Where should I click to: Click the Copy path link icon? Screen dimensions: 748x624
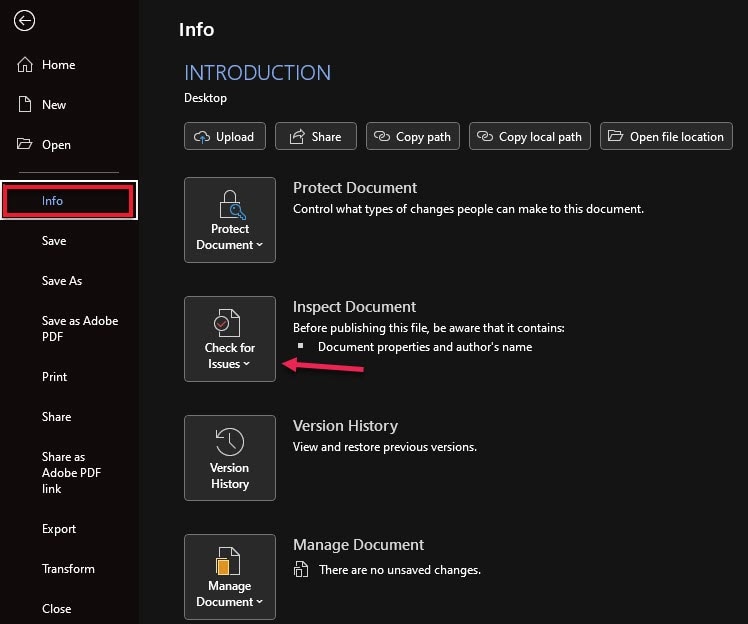pyautogui.click(x=383, y=137)
